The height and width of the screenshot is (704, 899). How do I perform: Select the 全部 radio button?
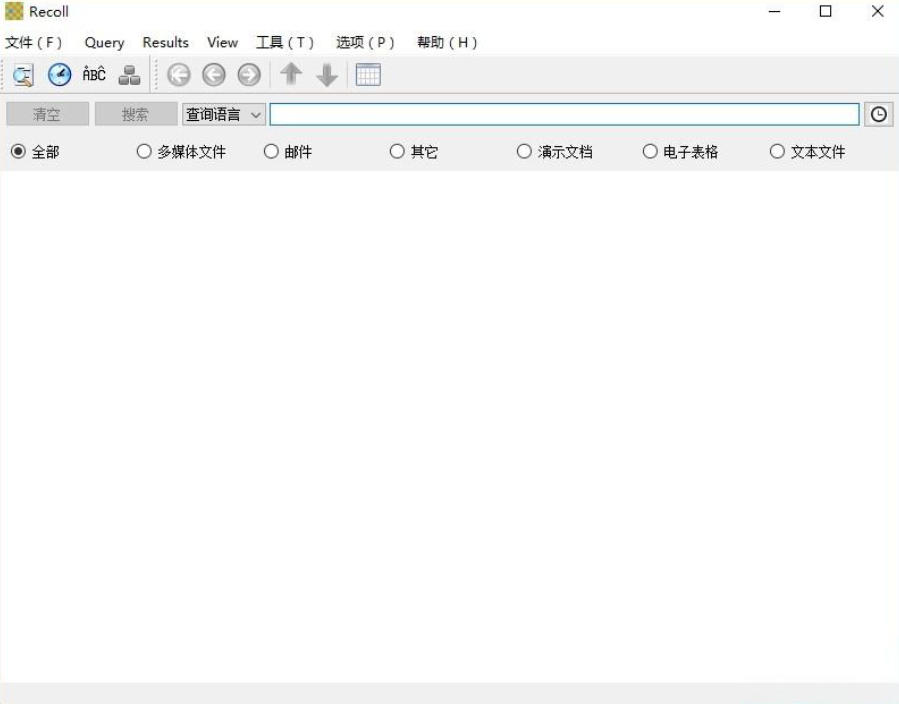pyautogui.click(x=18, y=152)
